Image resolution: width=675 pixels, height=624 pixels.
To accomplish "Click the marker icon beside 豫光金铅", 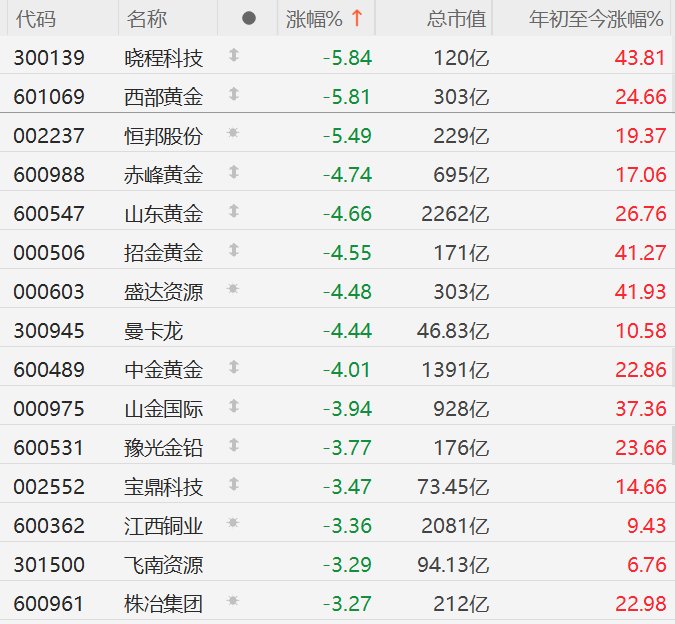I will 234,445.
